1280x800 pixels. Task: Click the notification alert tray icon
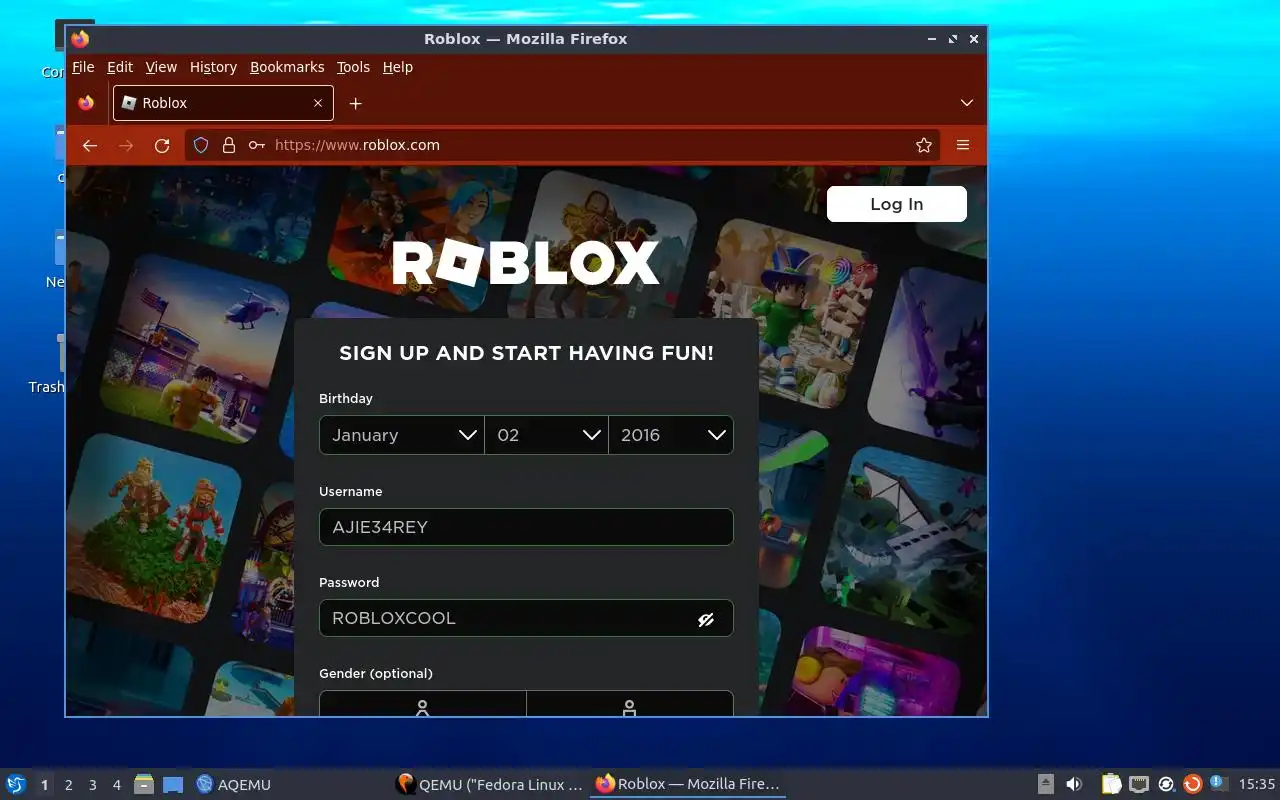[1219, 784]
